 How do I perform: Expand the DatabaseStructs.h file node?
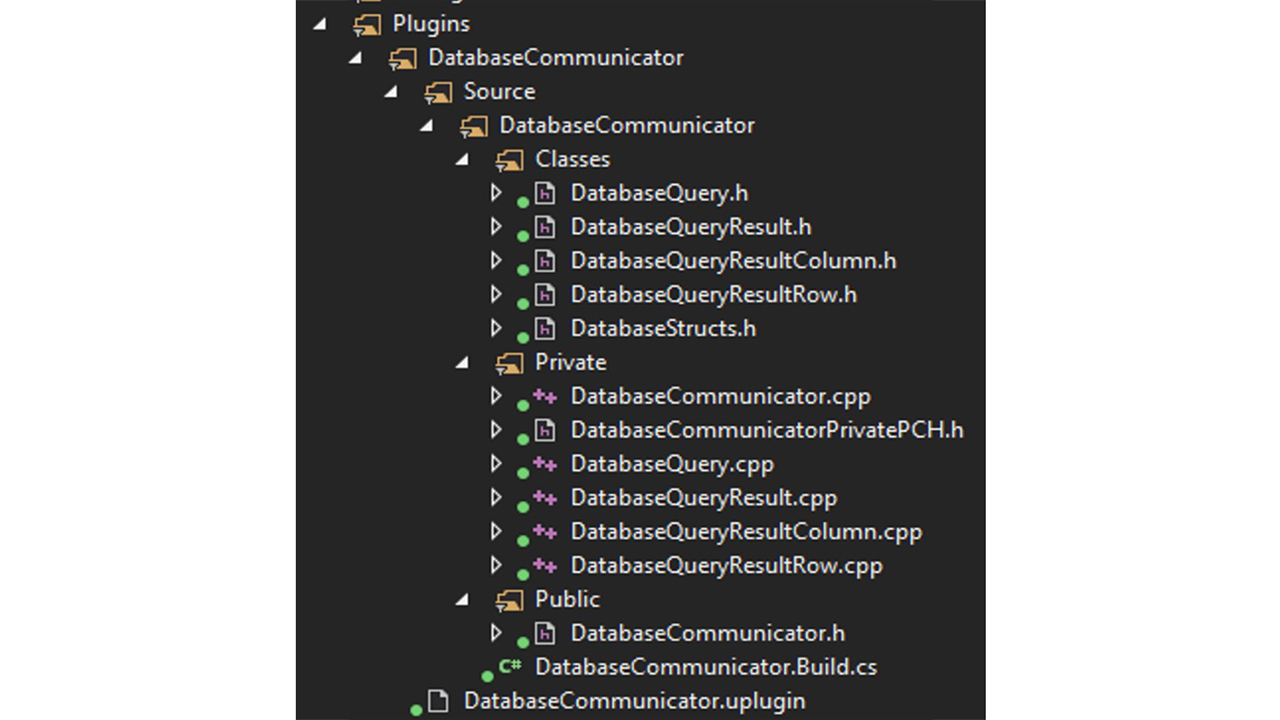pos(496,328)
